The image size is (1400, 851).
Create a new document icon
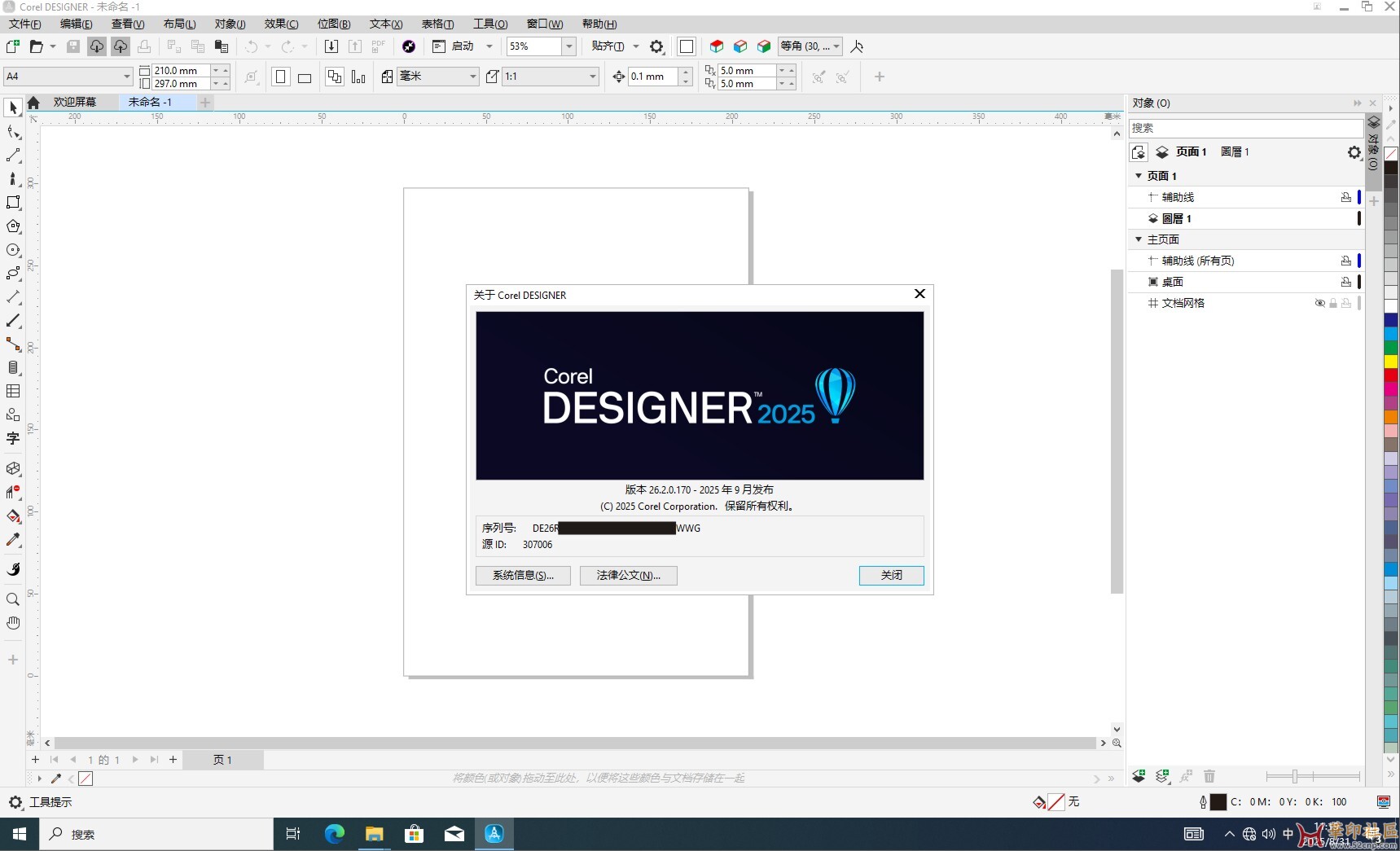click(13, 46)
